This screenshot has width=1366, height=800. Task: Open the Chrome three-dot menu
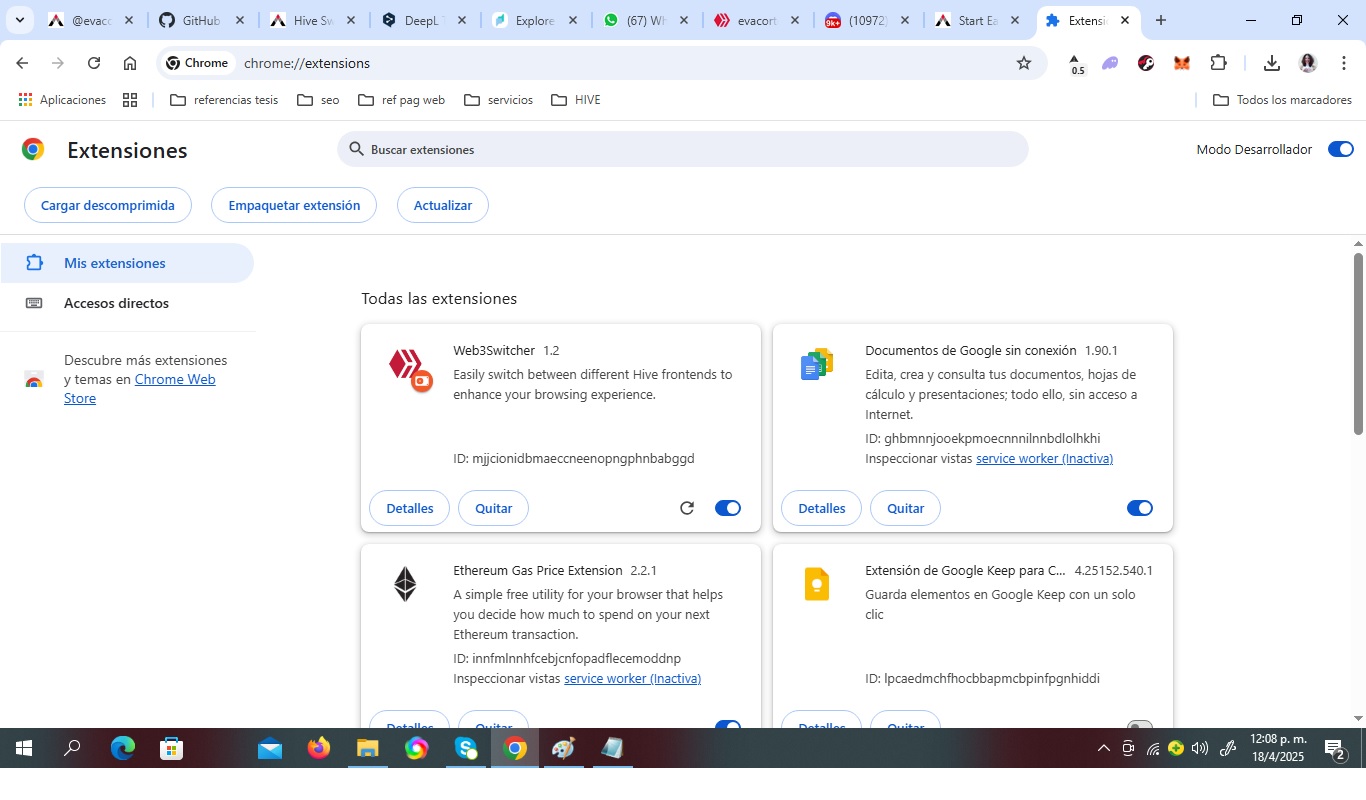pos(1344,63)
